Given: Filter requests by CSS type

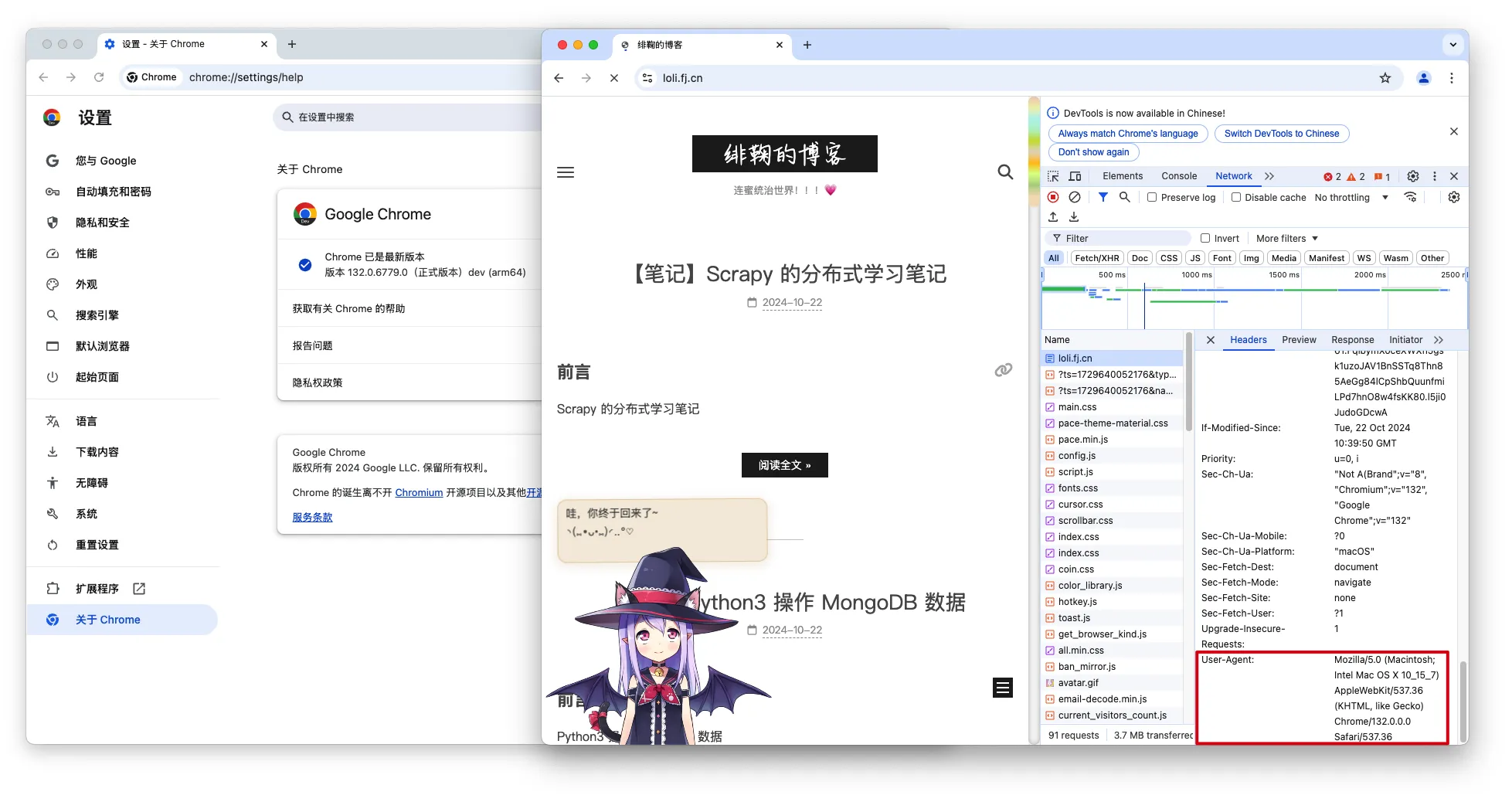Looking at the screenshot, I should pos(1169,258).
